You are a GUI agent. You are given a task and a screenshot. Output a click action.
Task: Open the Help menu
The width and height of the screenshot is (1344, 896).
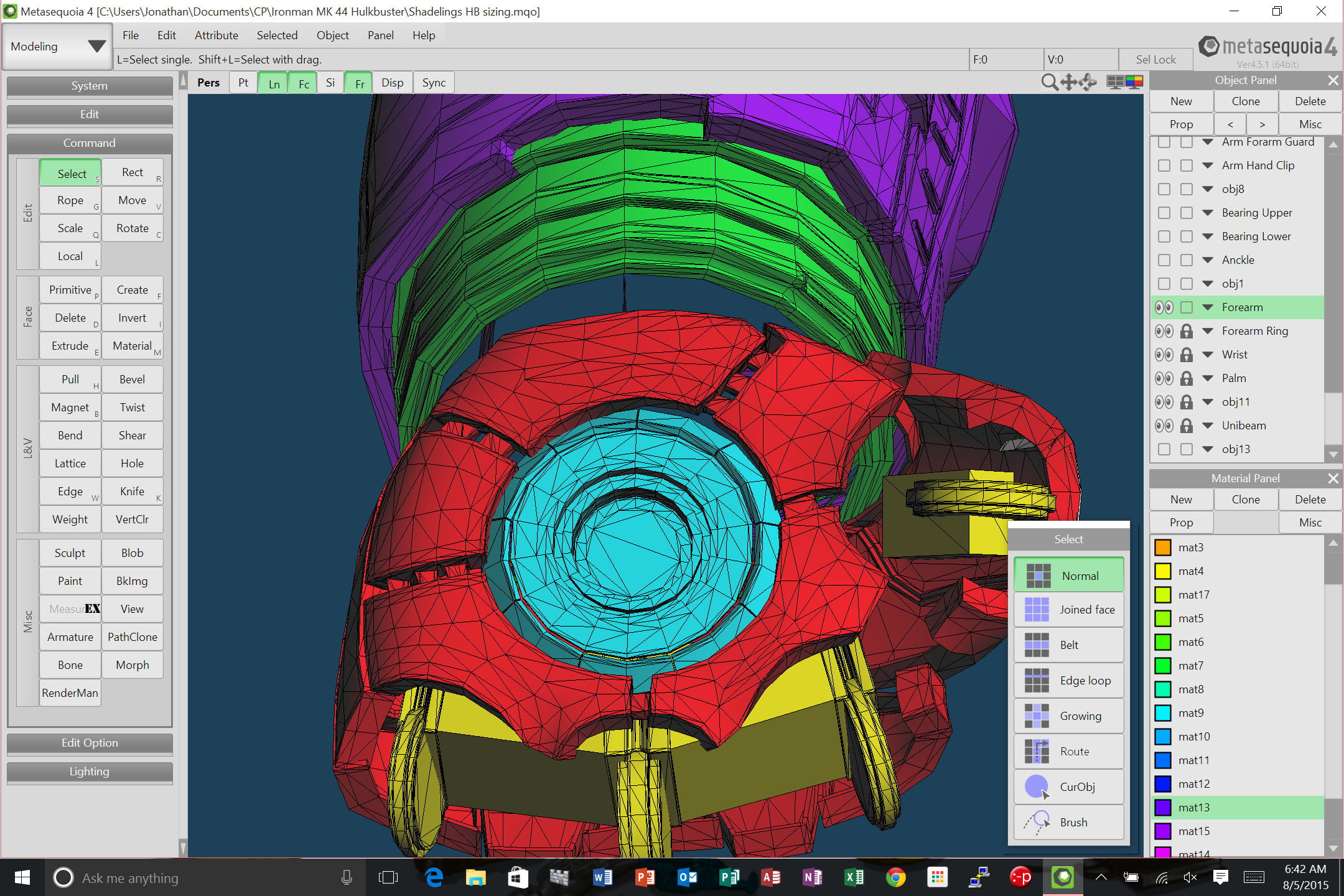[x=424, y=35]
